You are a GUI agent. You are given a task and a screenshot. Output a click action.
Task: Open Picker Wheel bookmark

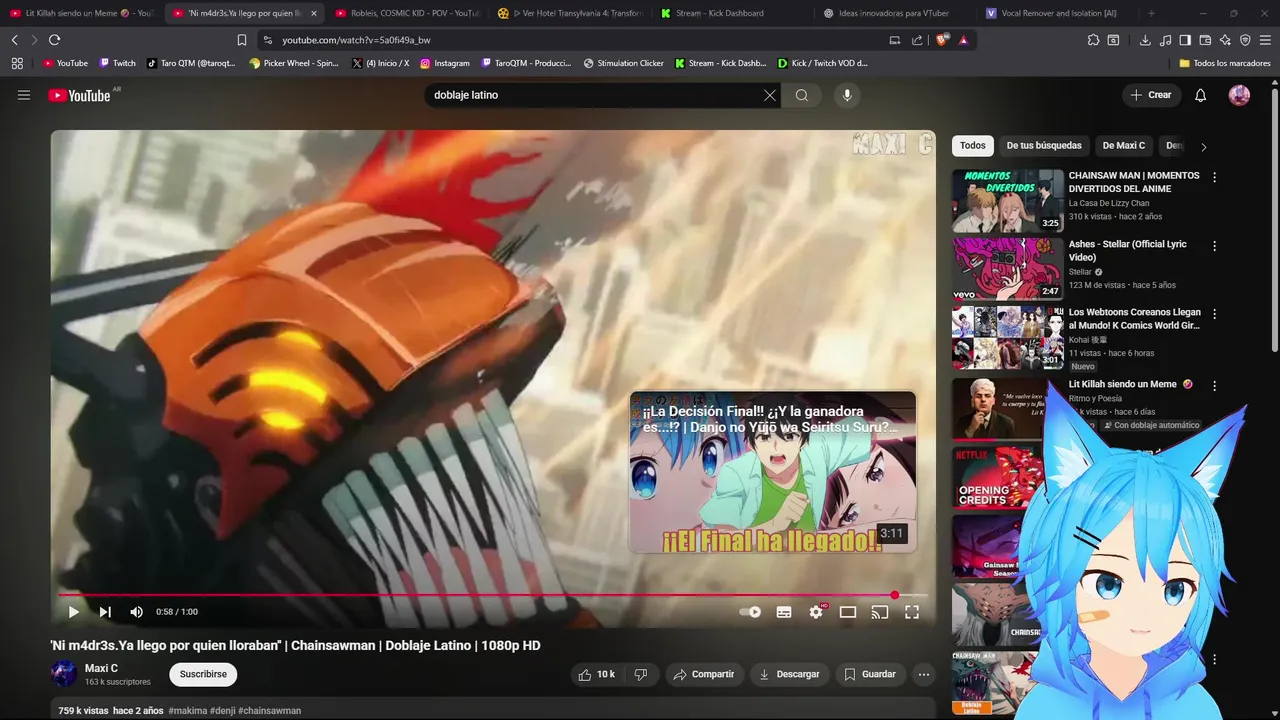[294, 63]
